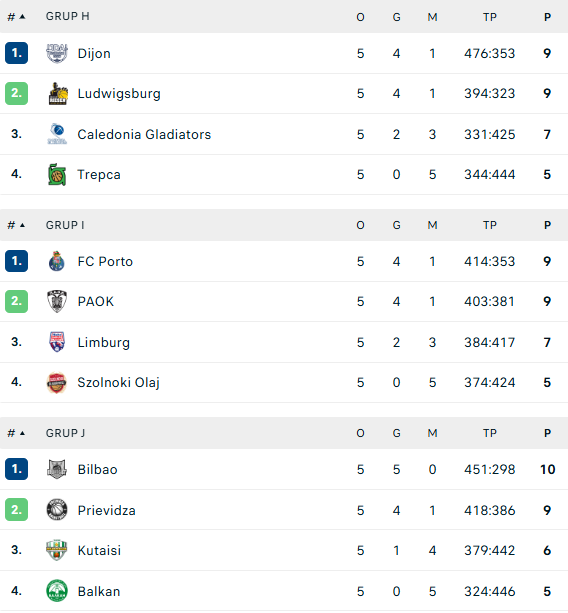Open the Kutaisi team name link
The width and height of the screenshot is (568, 613).
coord(99,550)
